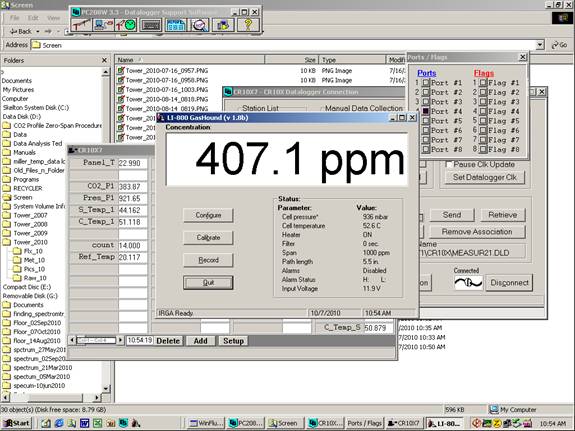Enable the Pause Clk Update checkbox
The image size is (575, 431).
[448, 164]
